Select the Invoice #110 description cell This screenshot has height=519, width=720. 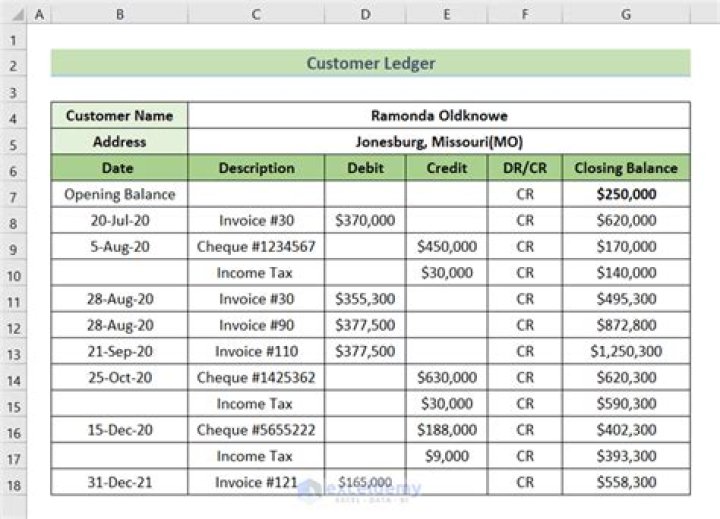(256, 351)
